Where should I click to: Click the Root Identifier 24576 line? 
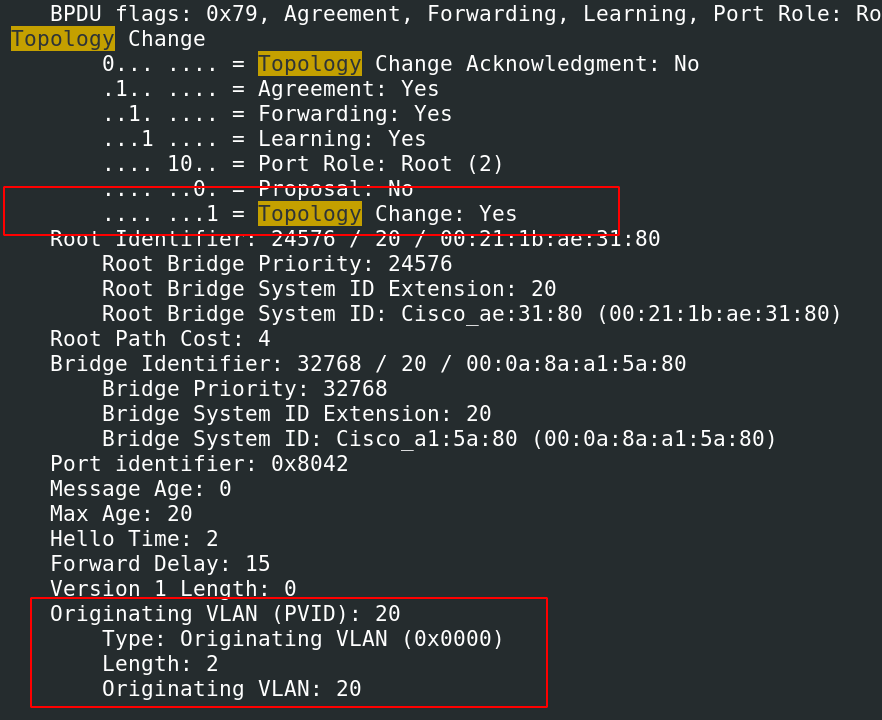pos(355,239)
